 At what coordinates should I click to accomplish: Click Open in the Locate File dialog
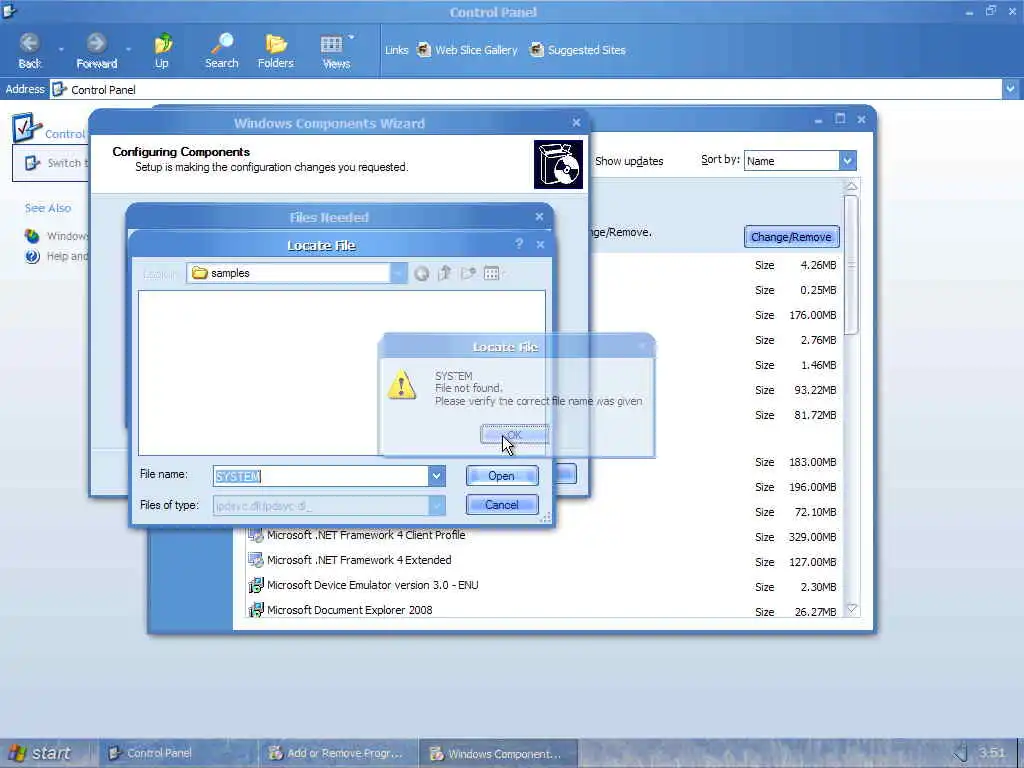pyautogui.click(x=502, y=475)
